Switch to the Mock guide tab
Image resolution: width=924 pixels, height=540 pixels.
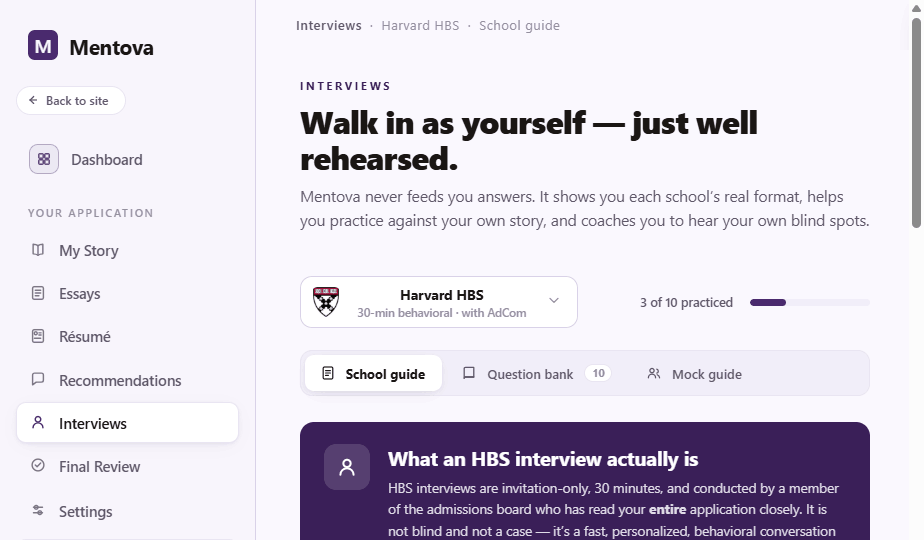694,373
